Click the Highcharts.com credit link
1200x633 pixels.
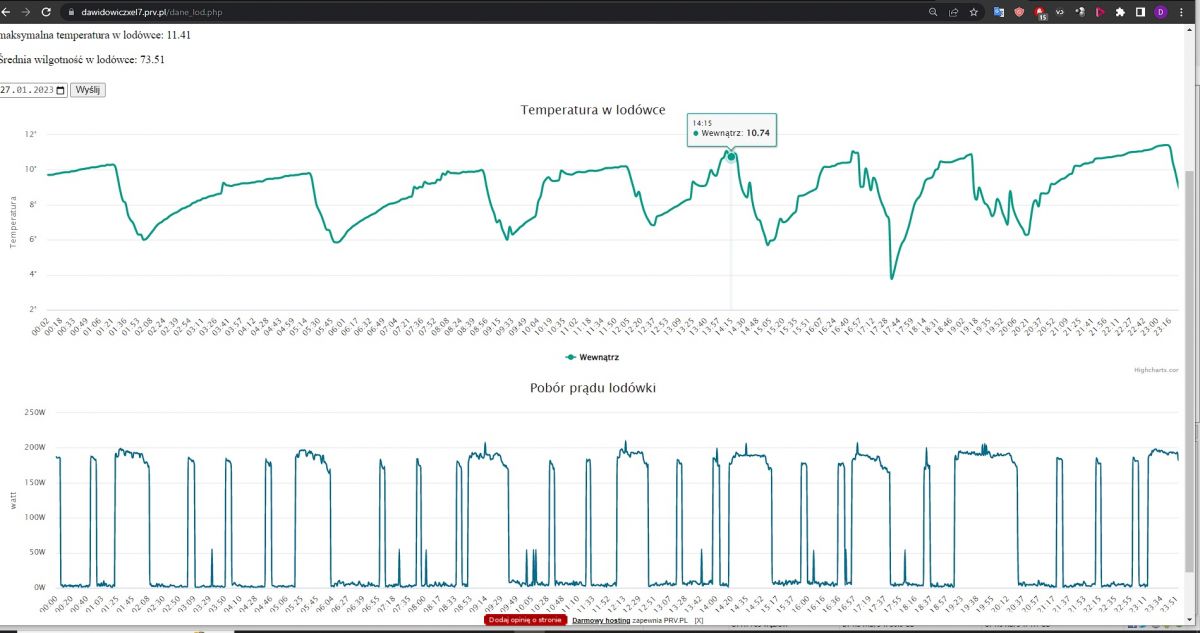pos(1156,370)
